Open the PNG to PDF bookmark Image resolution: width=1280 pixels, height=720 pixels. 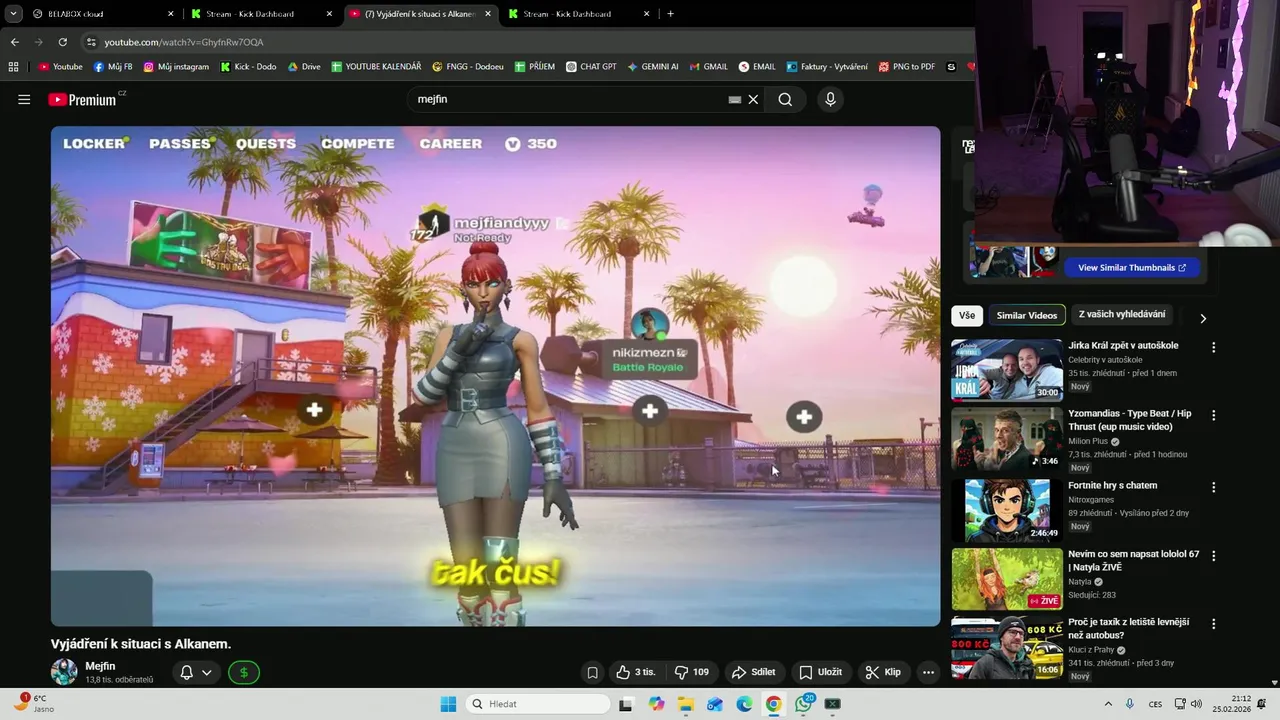pos(906,67)
